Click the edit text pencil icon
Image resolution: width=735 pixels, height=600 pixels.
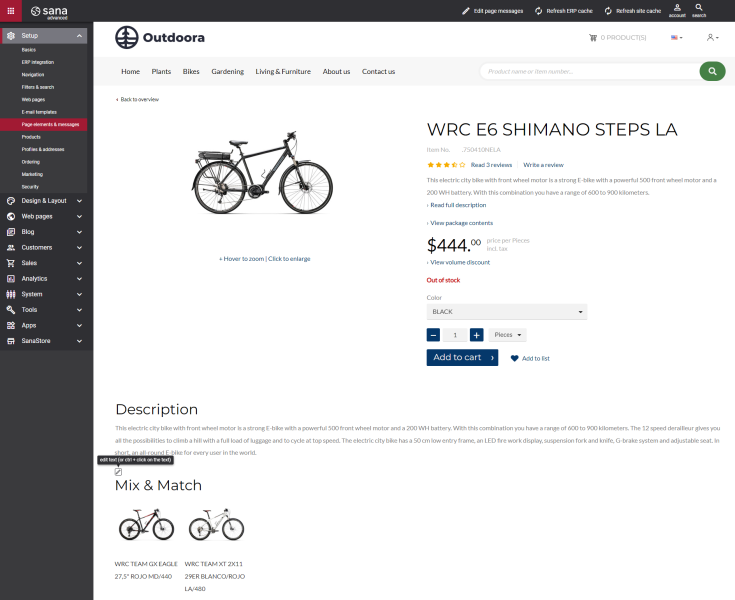118,471
